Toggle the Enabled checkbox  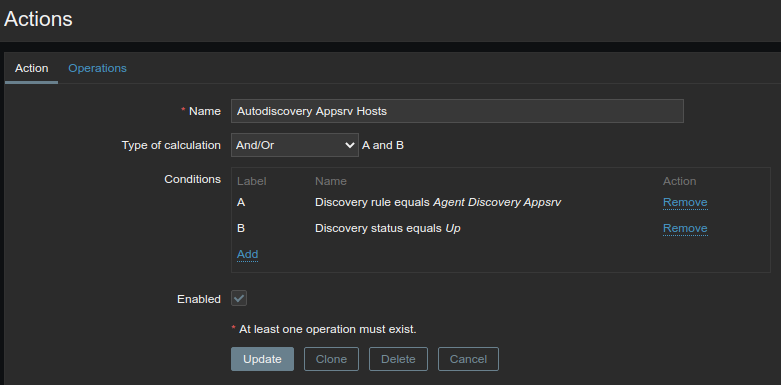click(239, 298)
